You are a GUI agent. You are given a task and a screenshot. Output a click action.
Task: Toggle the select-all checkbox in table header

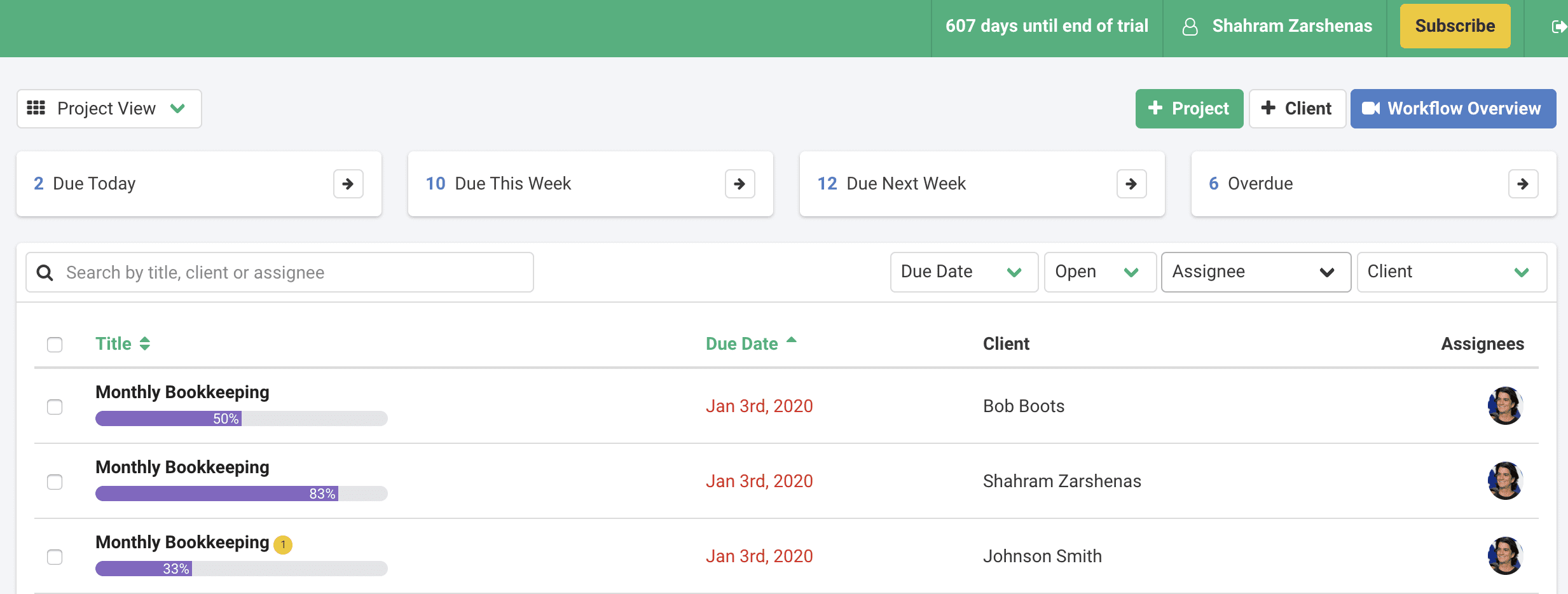tap(55, 345)
